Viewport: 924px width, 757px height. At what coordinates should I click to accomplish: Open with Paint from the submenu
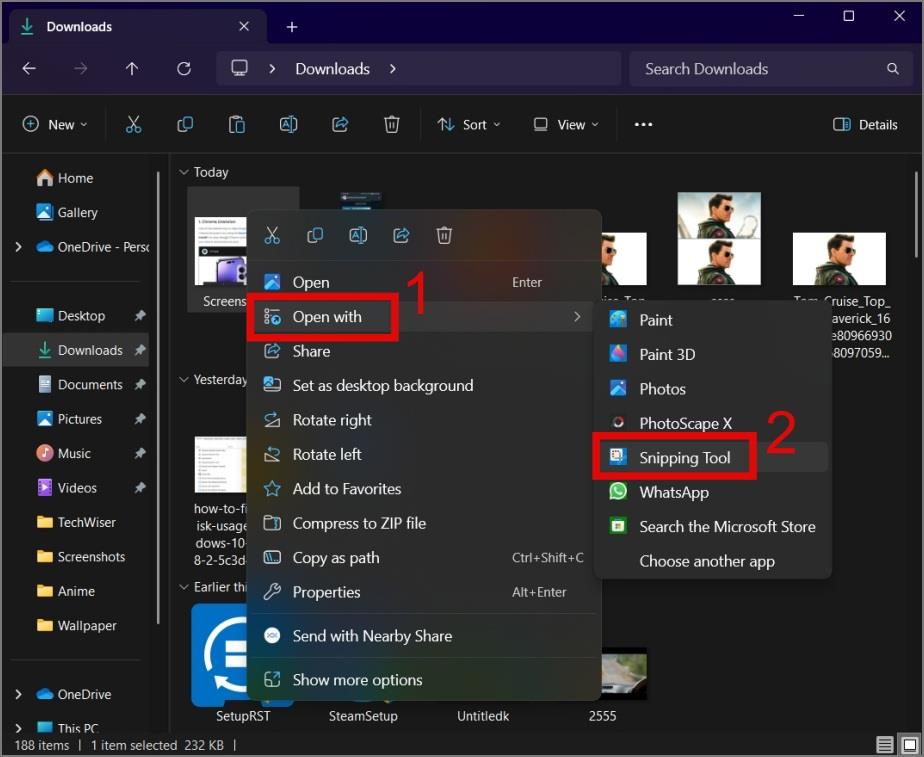[713, 320]
